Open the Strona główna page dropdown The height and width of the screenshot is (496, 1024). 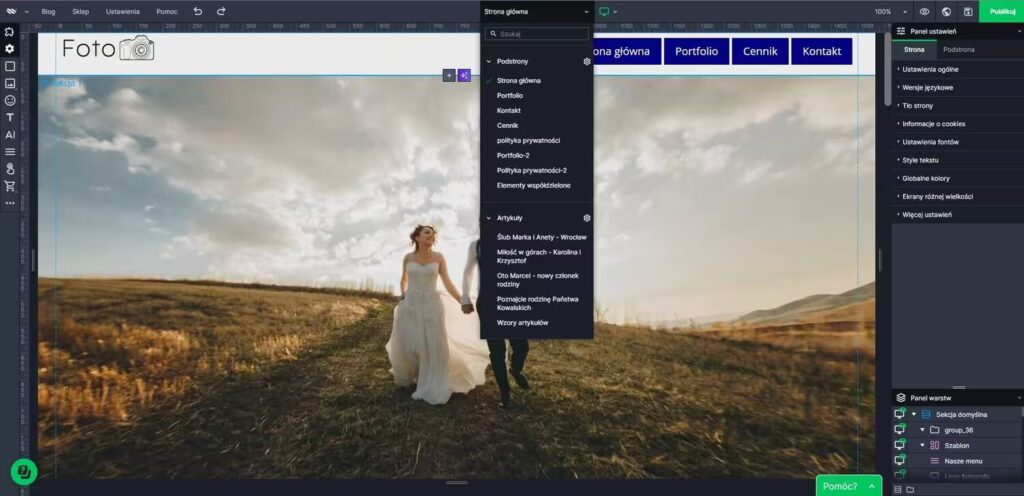click(537, 12)
